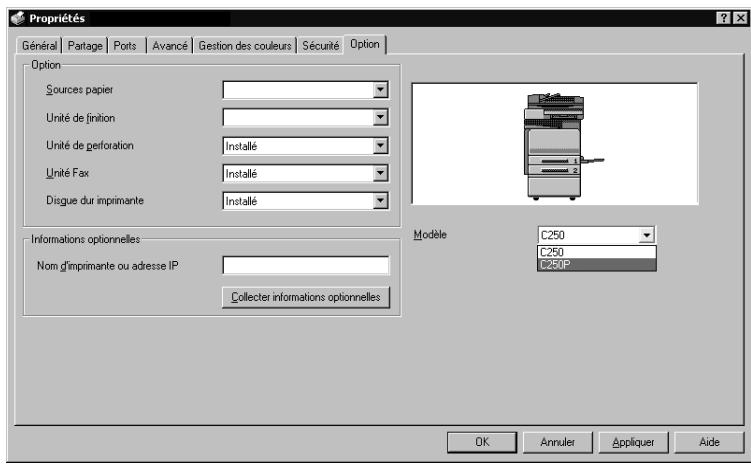Click the title bar help question icon

[723, 18]
